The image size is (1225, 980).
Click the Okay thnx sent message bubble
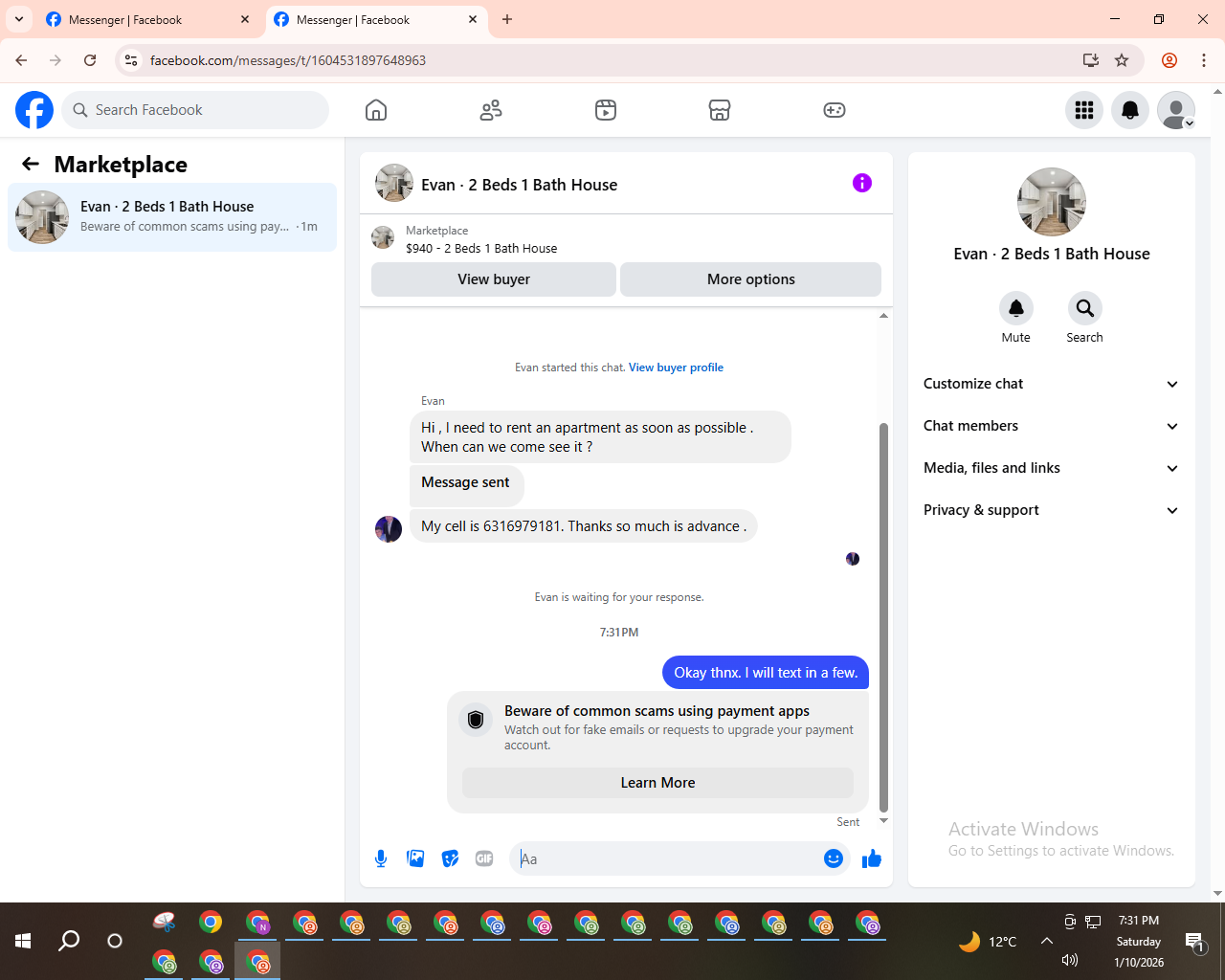(766, 673)
